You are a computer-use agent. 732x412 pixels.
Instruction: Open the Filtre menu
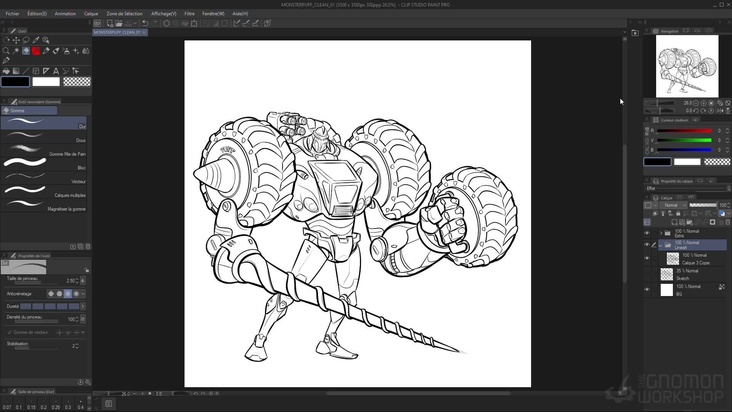189,14
